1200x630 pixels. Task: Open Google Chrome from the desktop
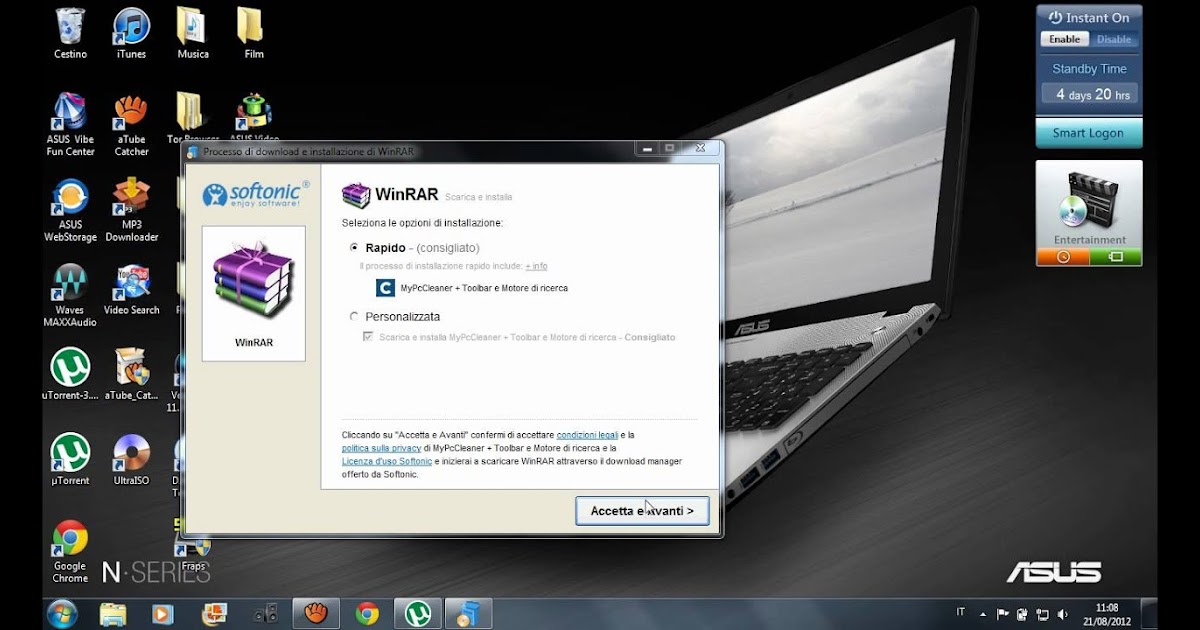pyautogui.click(x=70, y=551)
